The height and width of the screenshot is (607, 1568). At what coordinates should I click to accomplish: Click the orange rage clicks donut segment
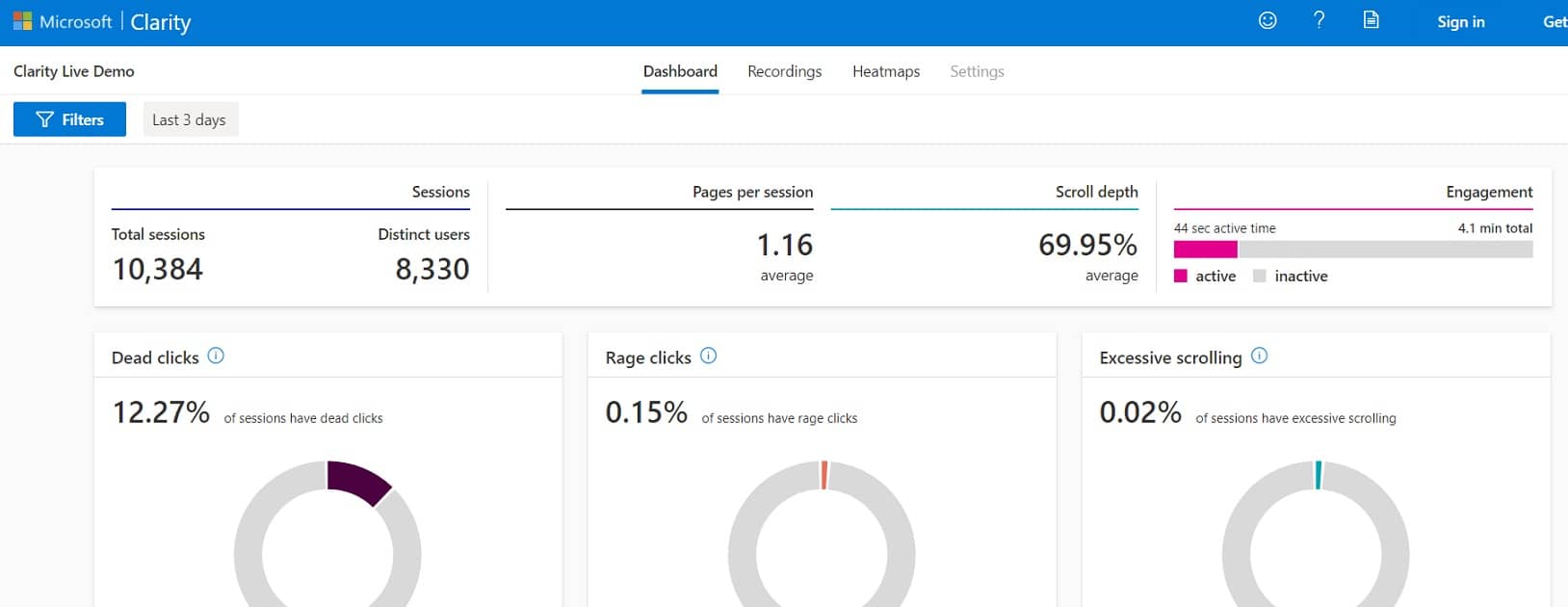[x=824, y=475]
